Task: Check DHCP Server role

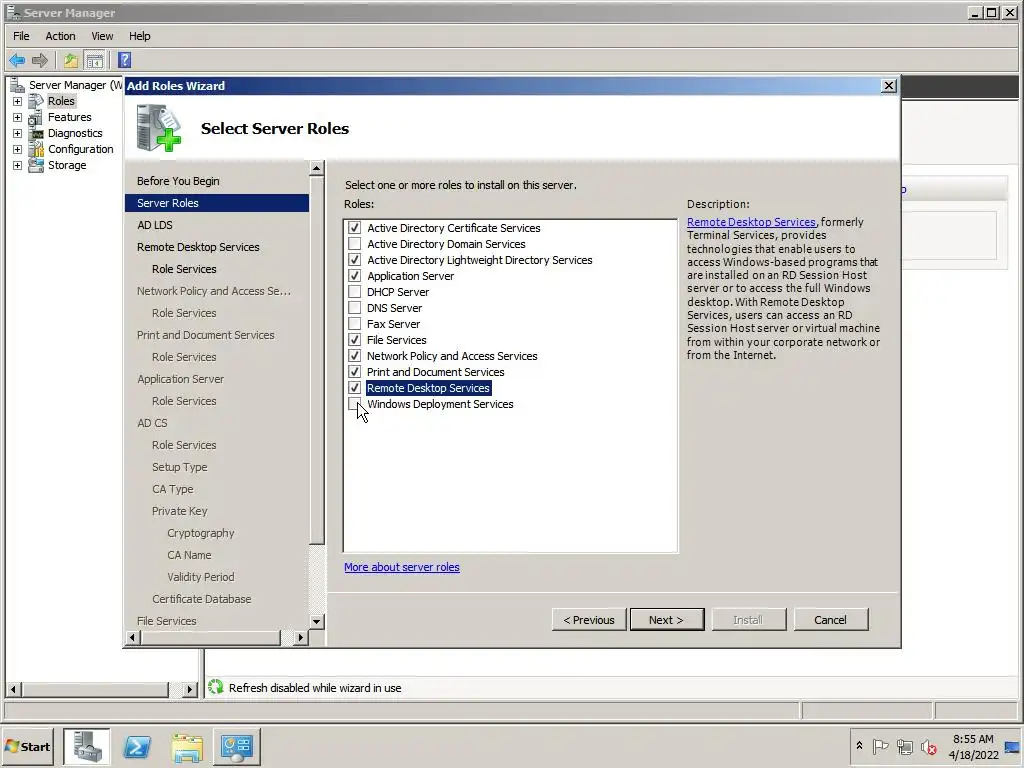Action: 355,292
